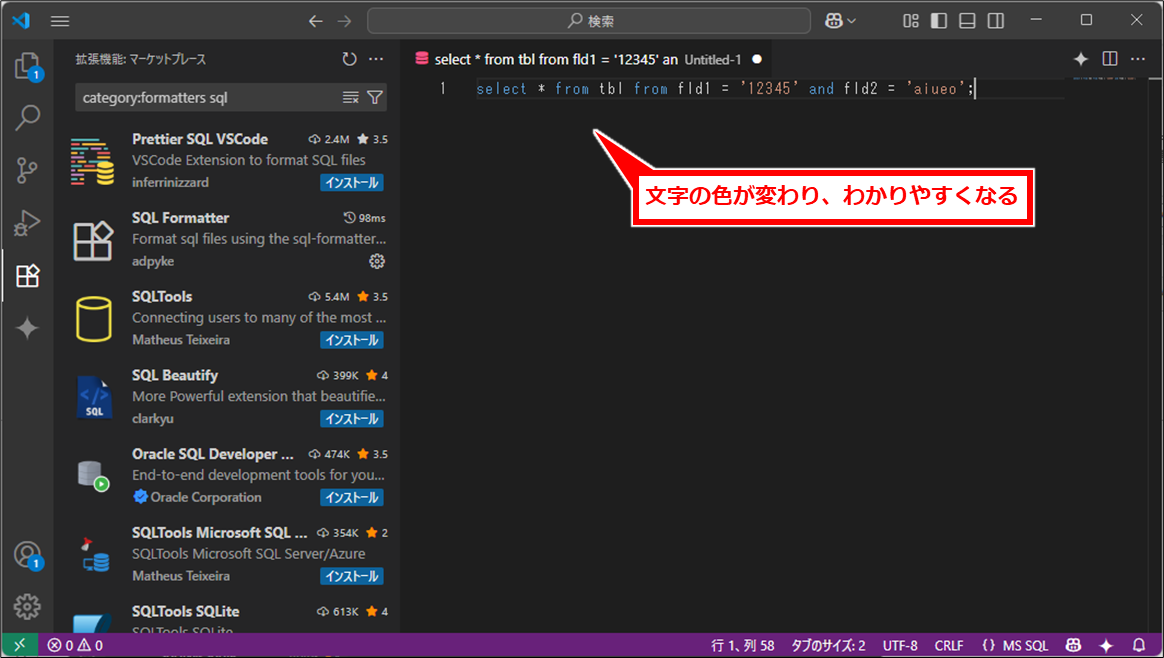Click the 'aiueo' string in the query

(935, 88)
